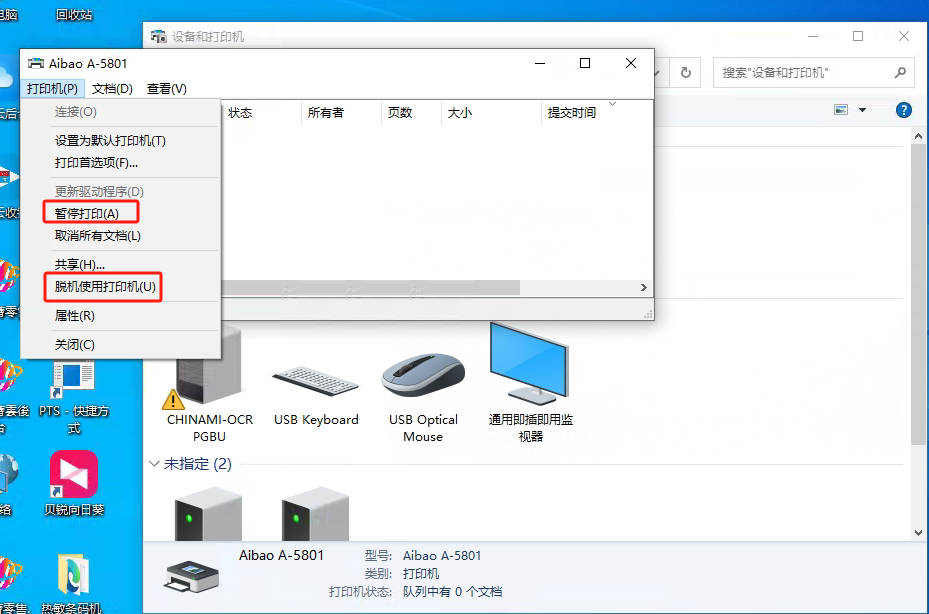Open the 文档(D) menu

[112, 89]
